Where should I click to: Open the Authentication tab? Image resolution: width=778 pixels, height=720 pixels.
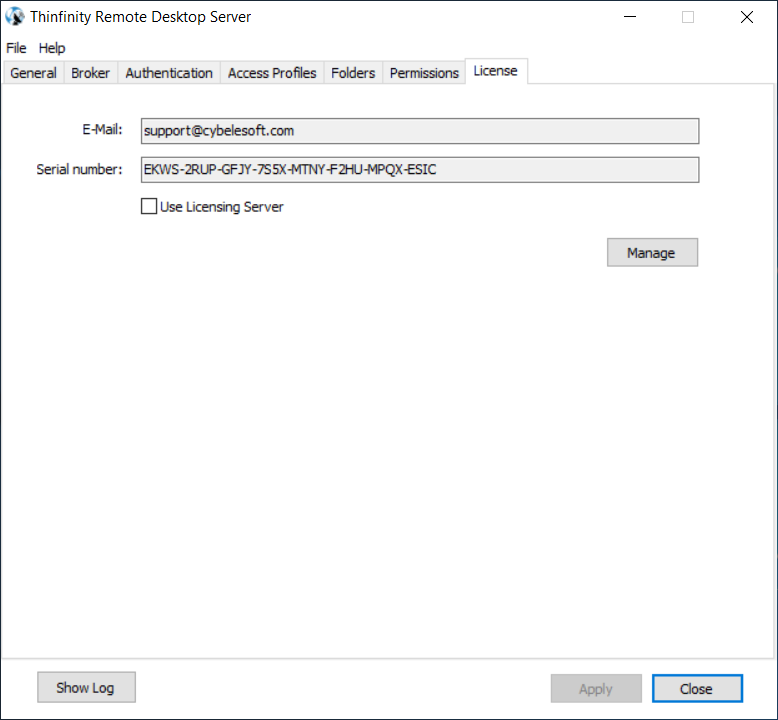point(169,73)
